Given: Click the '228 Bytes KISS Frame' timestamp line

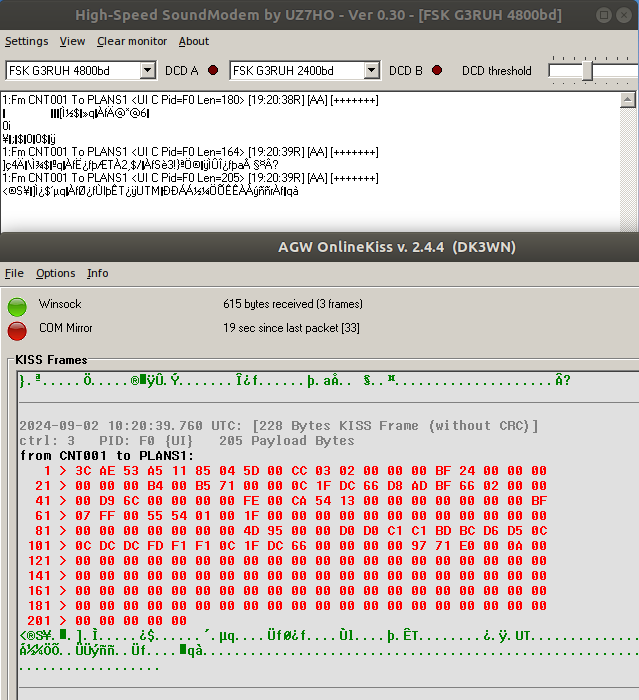Looking at the screenshot, I should click(279, 425).
